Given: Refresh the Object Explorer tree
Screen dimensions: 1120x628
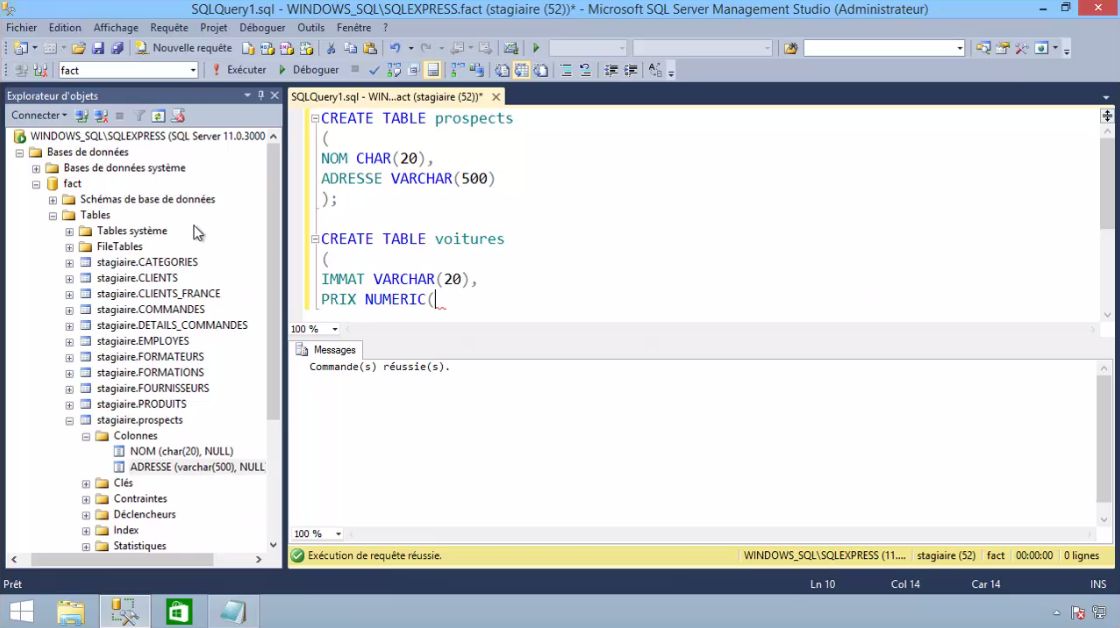Looking at the screenshot, I should [158, 114].
